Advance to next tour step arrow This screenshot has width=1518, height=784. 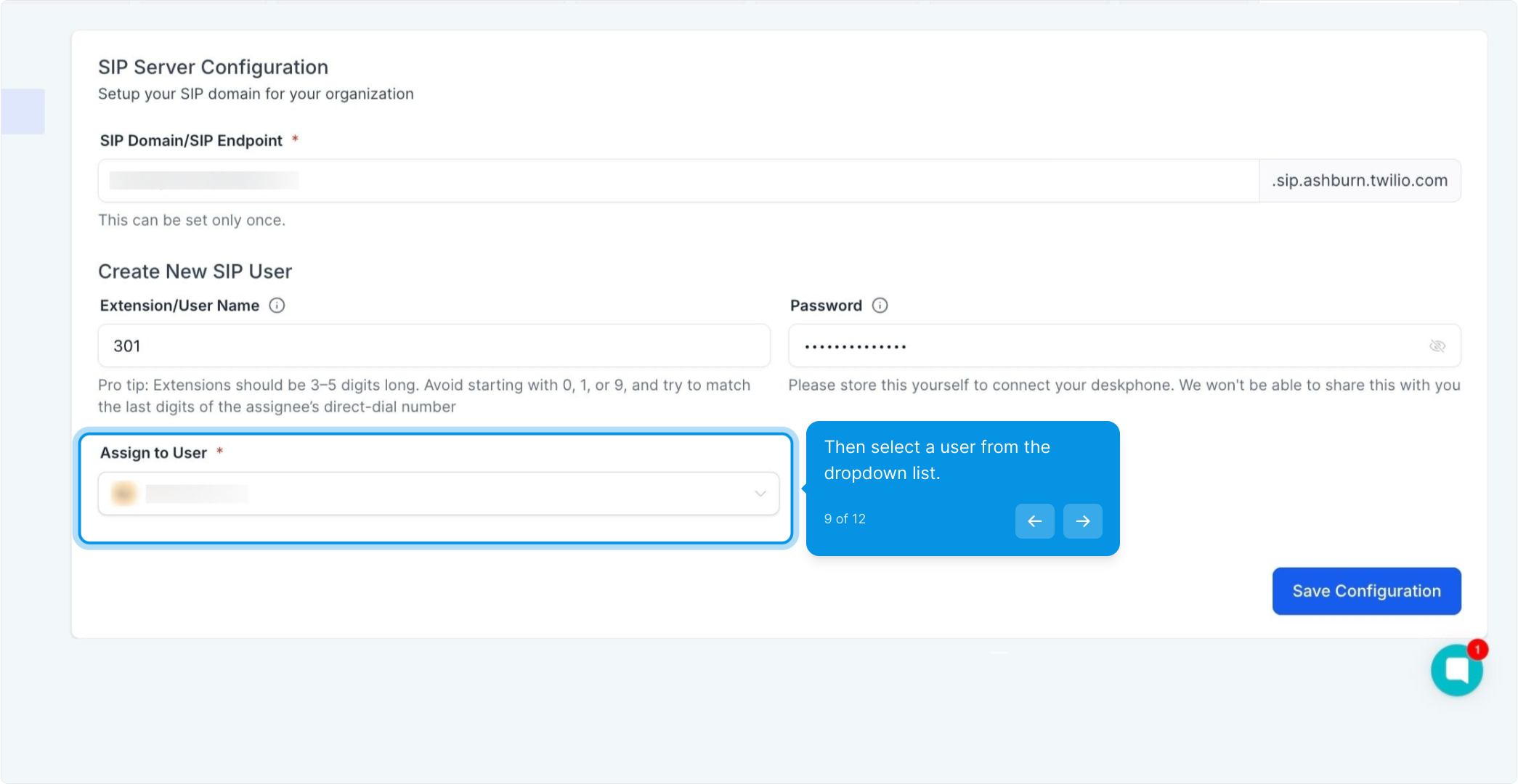(1082, 521)
